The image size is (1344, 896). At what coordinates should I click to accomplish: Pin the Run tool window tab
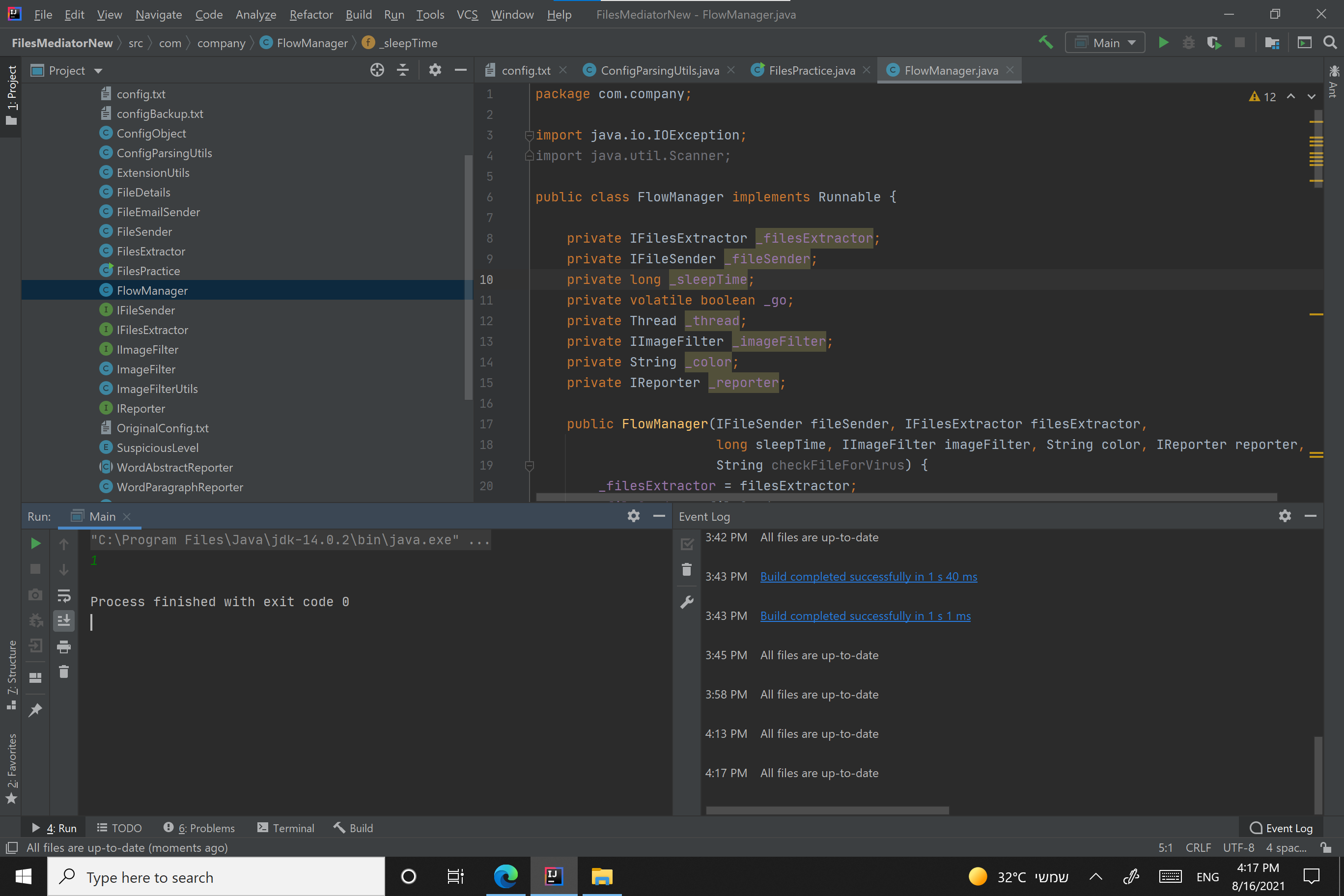coord(35,710)
